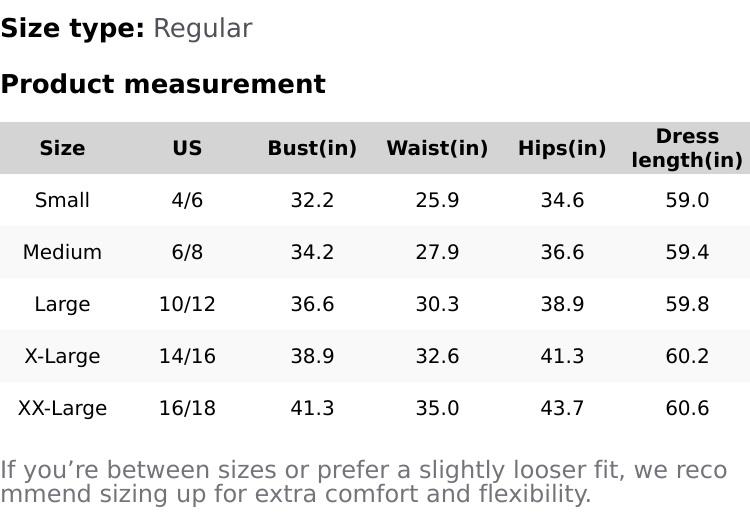Click the X-Large size row label
Viewport: 750px width, 530px height.
point(62,356)
